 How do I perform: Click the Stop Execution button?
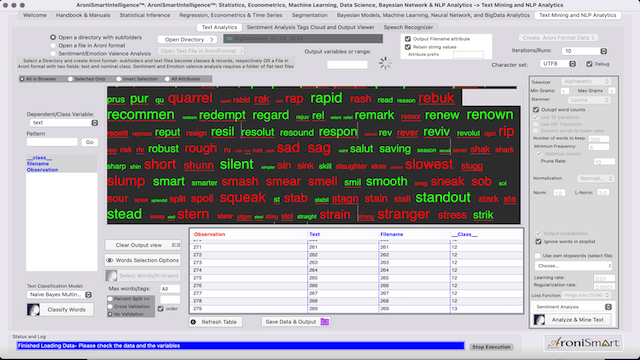pyautogui.click(x=491, y=347)
